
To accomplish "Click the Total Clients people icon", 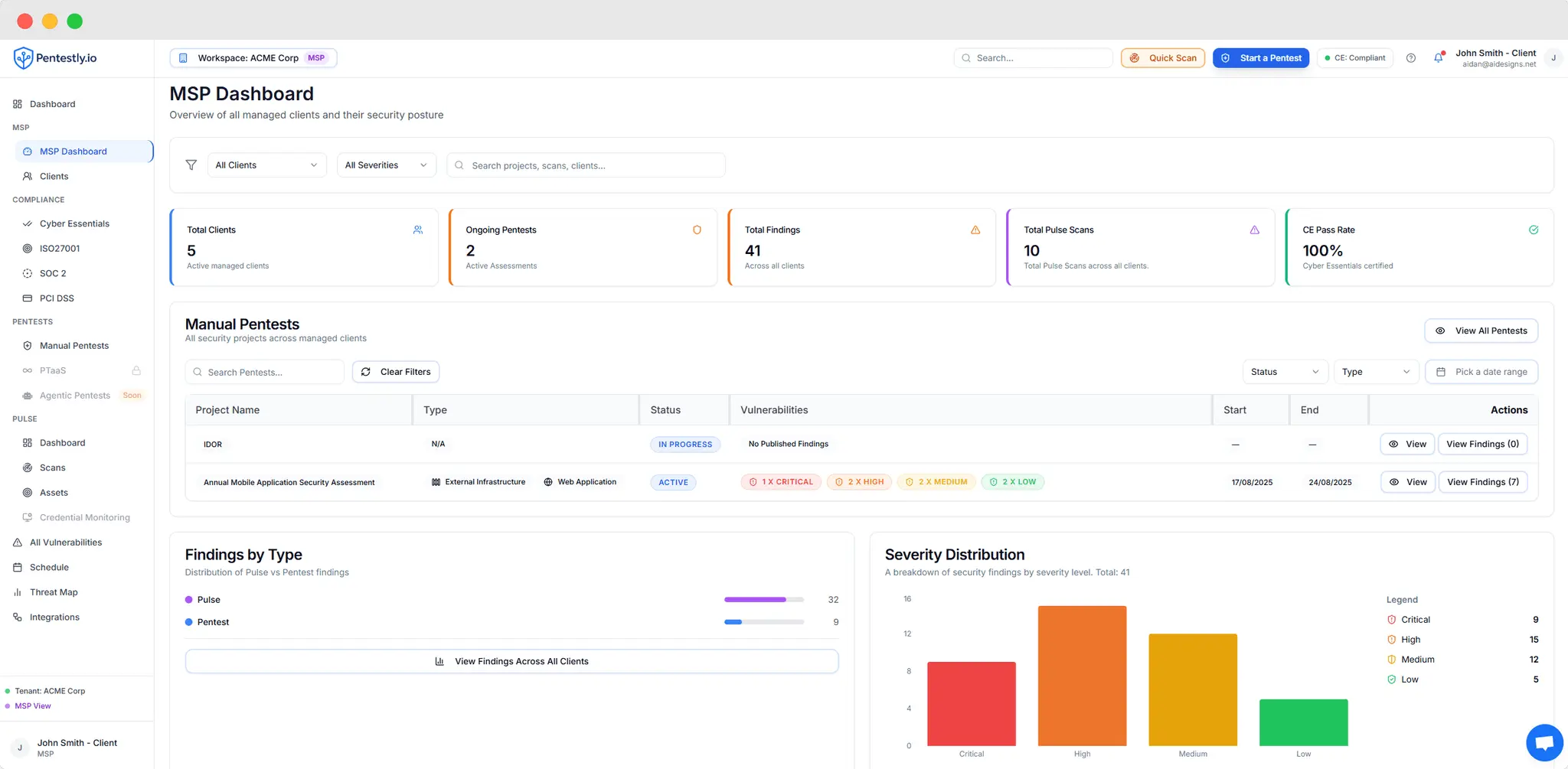I will [418, 230].
